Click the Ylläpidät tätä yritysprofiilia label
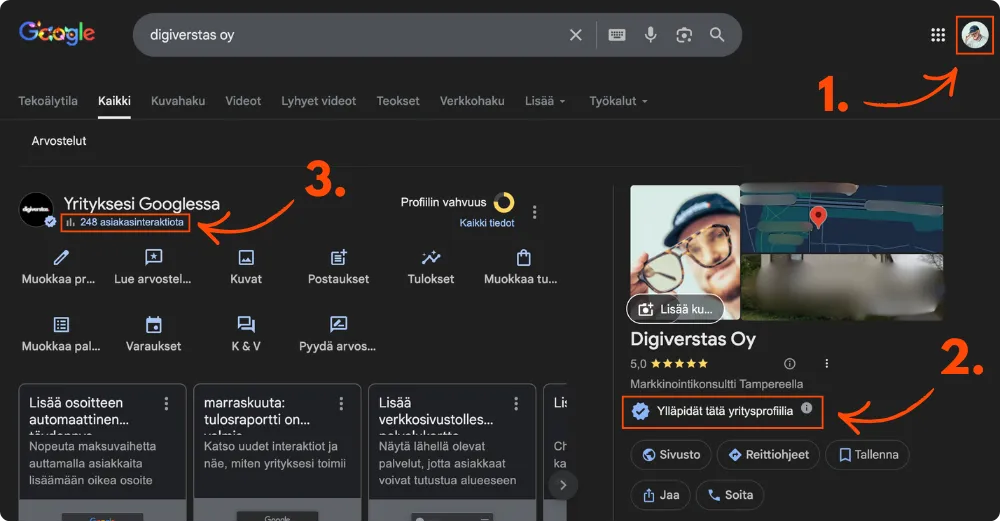Viewport: 1000px width, 522px height. (x=725, y=411)
